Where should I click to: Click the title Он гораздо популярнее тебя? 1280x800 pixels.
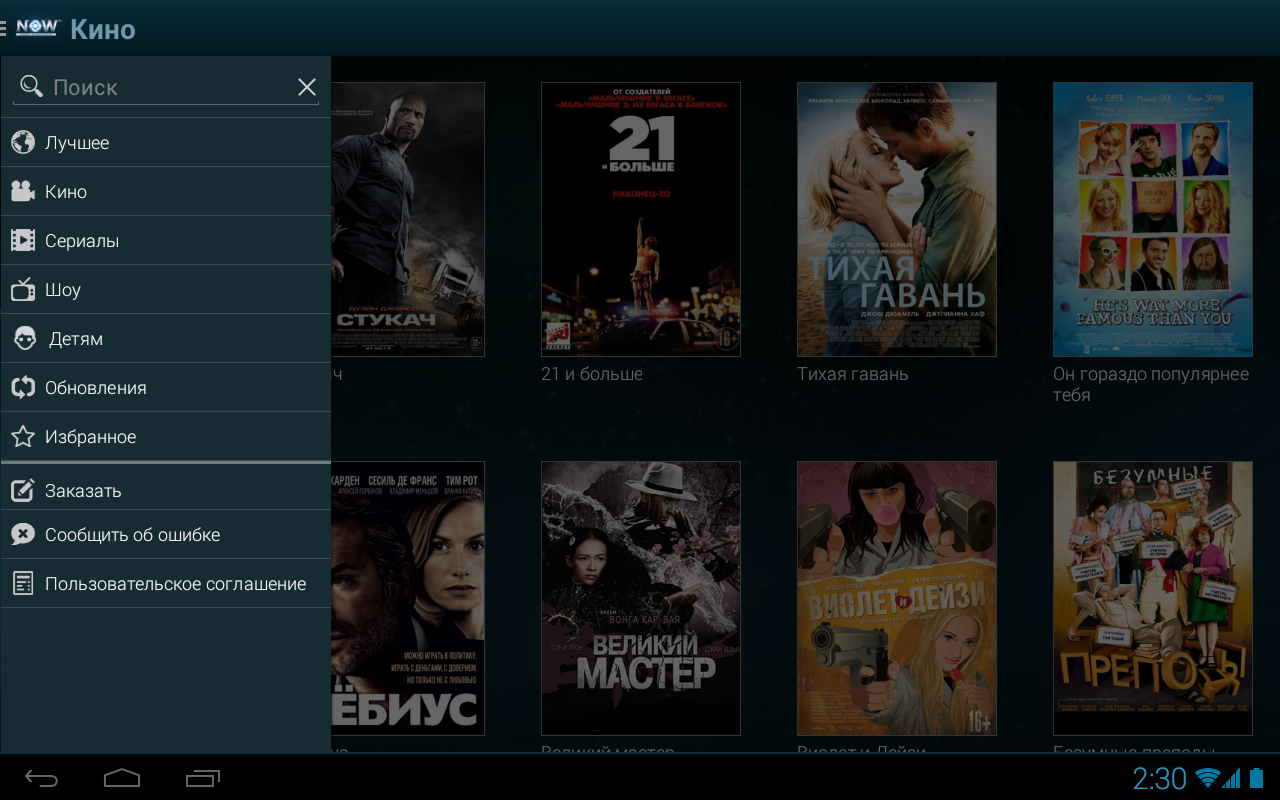pos(1151,384)
